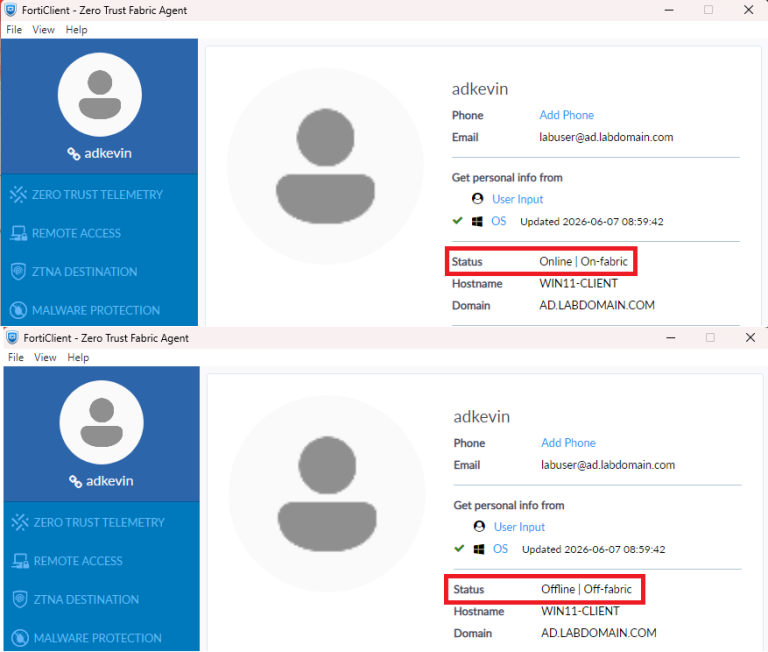Select Remote Access icon in lower window
768x652 pixels.
point(20,561)
